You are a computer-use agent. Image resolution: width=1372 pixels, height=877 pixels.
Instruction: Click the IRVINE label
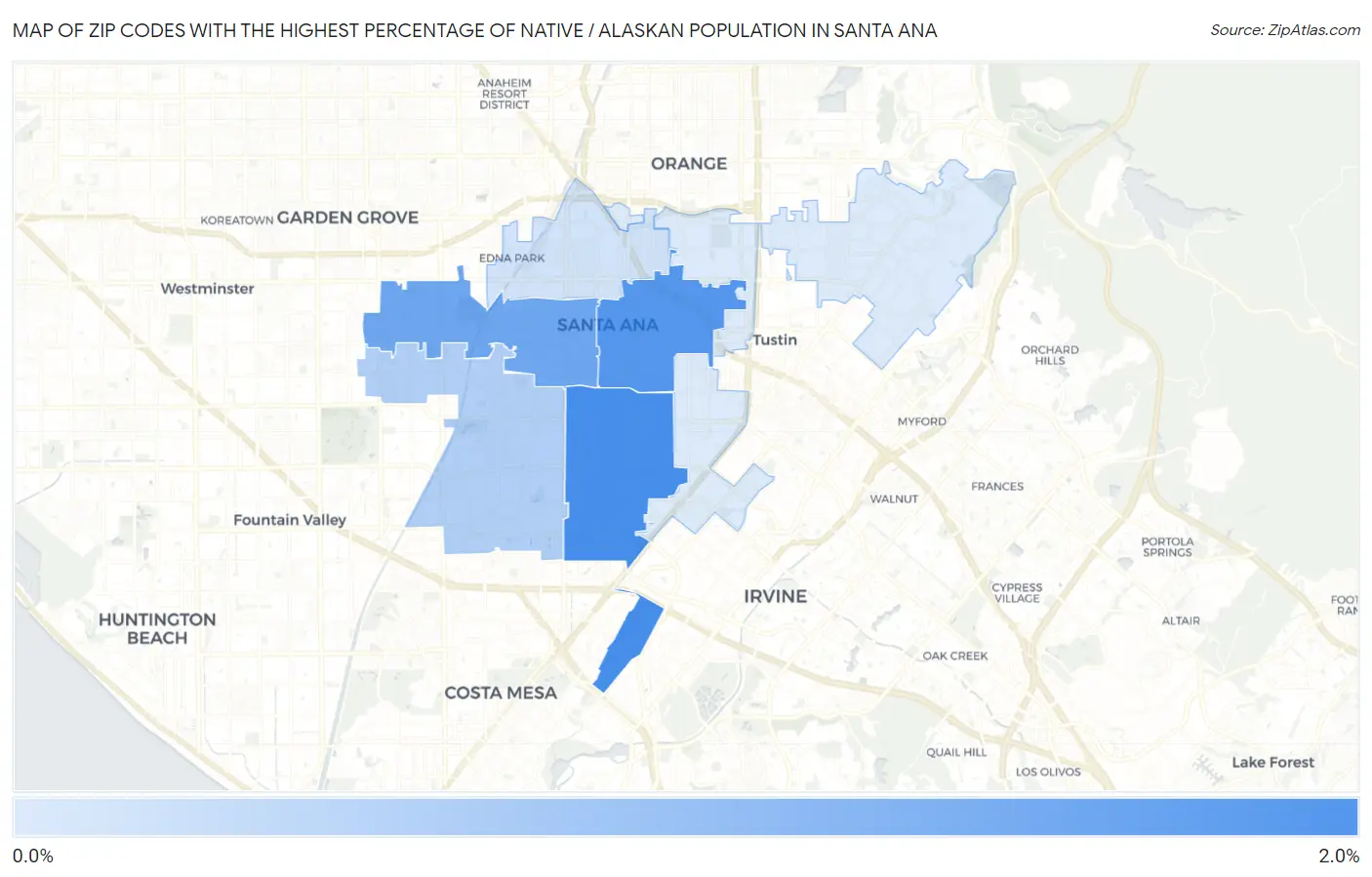[x=775, y=596]
